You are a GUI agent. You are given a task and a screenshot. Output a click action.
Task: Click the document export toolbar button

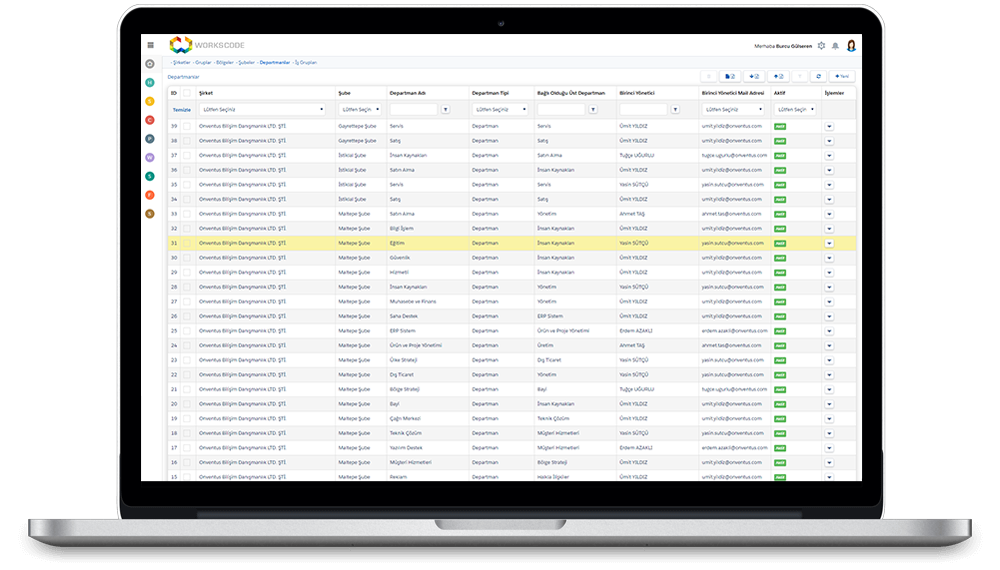click(x=730, y=77)
